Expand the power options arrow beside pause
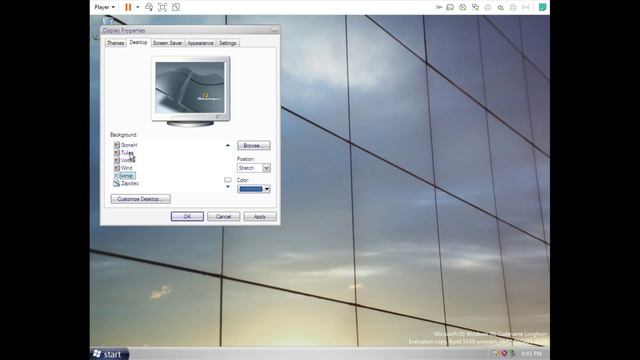The image size is (640, 360). (138, 7)
